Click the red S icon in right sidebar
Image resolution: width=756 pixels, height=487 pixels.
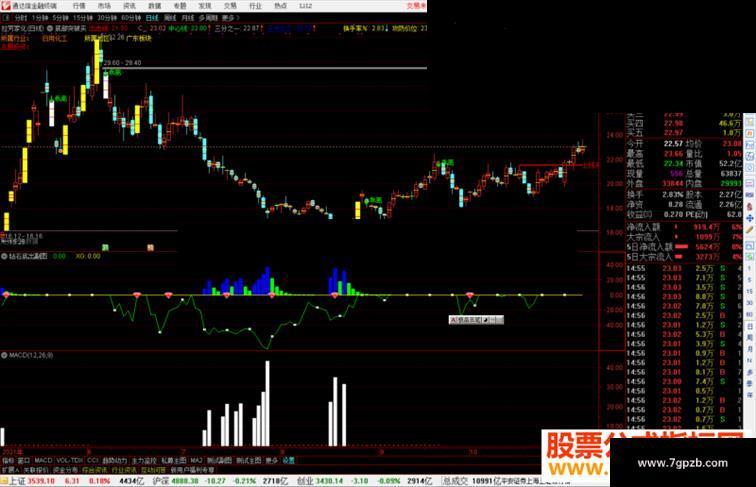750,206
